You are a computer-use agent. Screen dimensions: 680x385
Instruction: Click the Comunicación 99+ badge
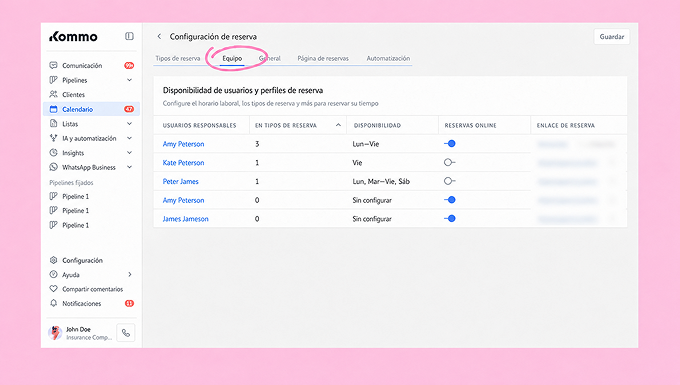pos(129,65)
